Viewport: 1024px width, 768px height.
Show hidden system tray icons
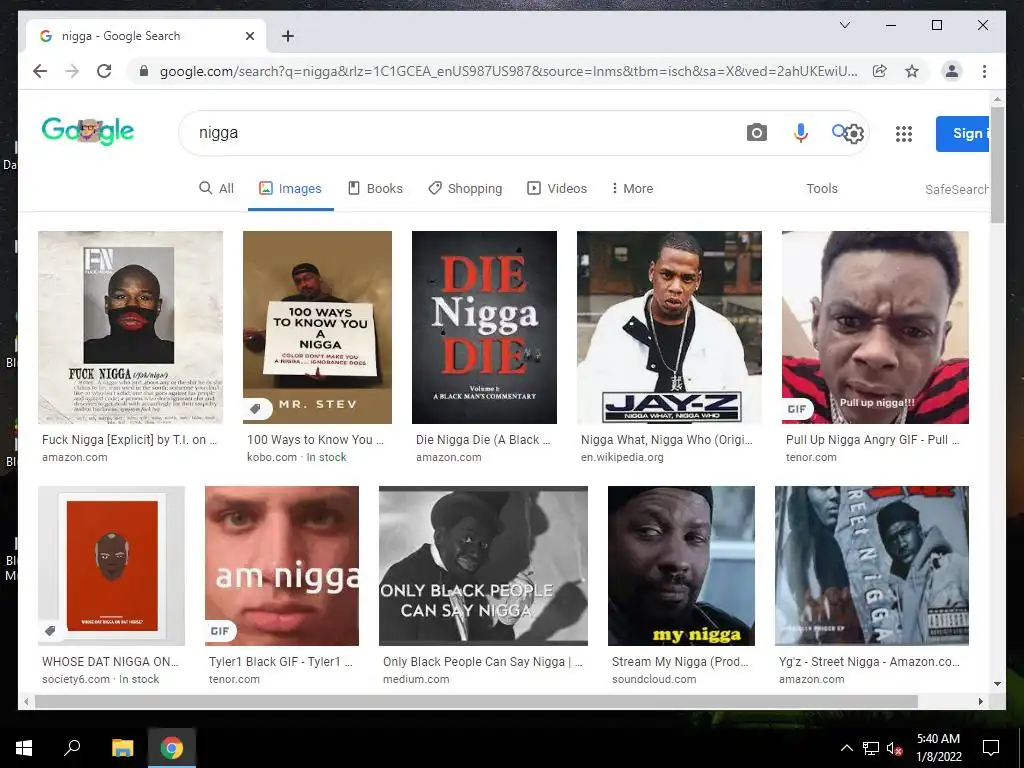846,748
